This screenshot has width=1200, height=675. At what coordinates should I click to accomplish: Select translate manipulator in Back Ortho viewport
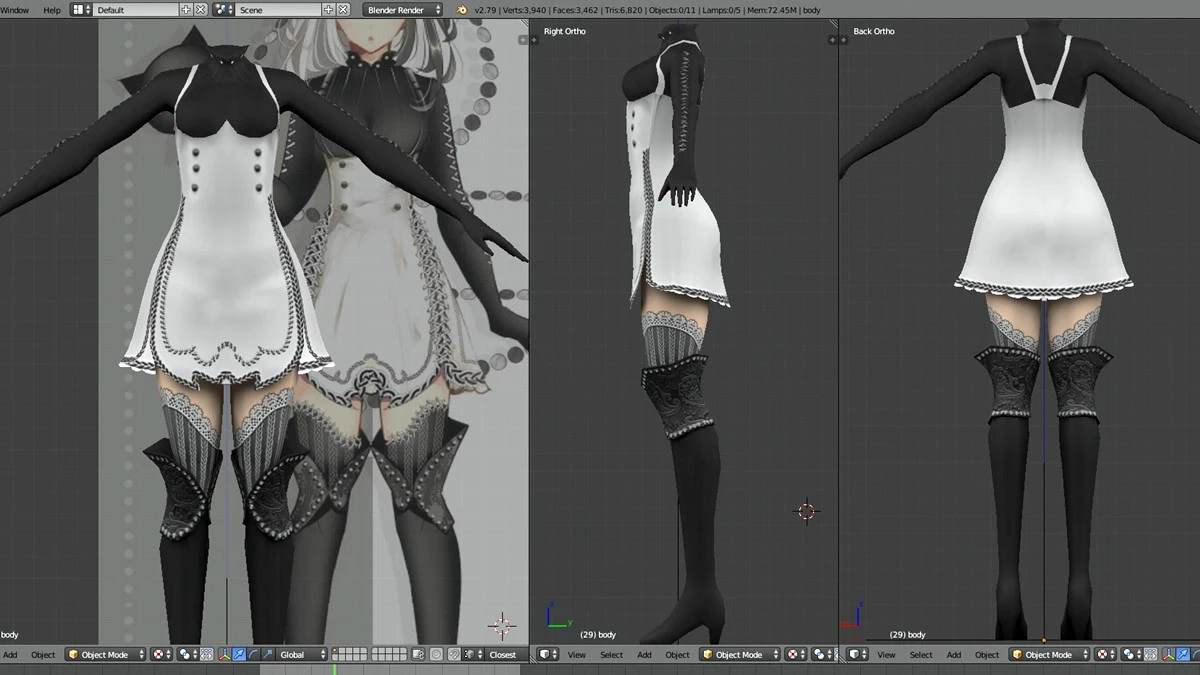coord(1183,655)
